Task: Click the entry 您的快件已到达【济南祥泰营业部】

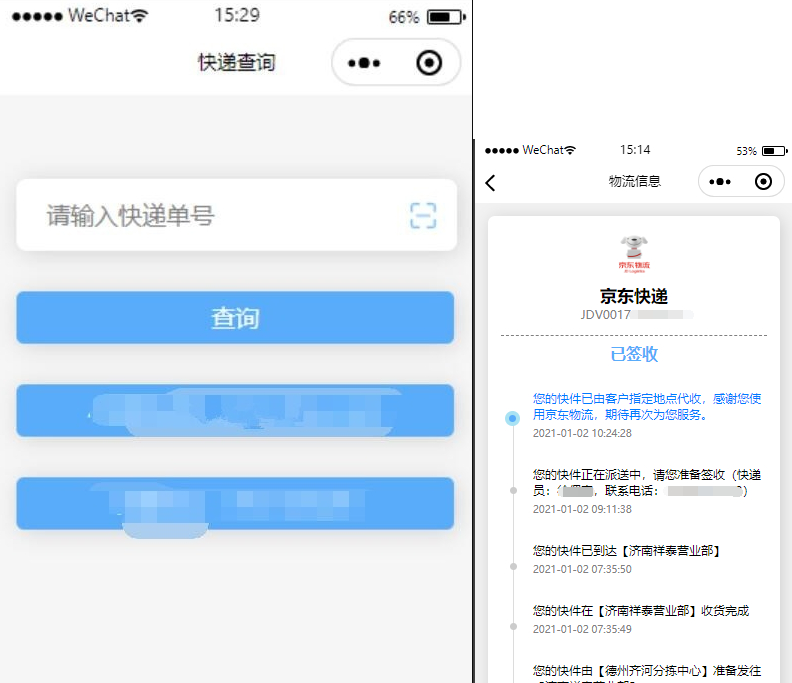Action: (626, 551)
